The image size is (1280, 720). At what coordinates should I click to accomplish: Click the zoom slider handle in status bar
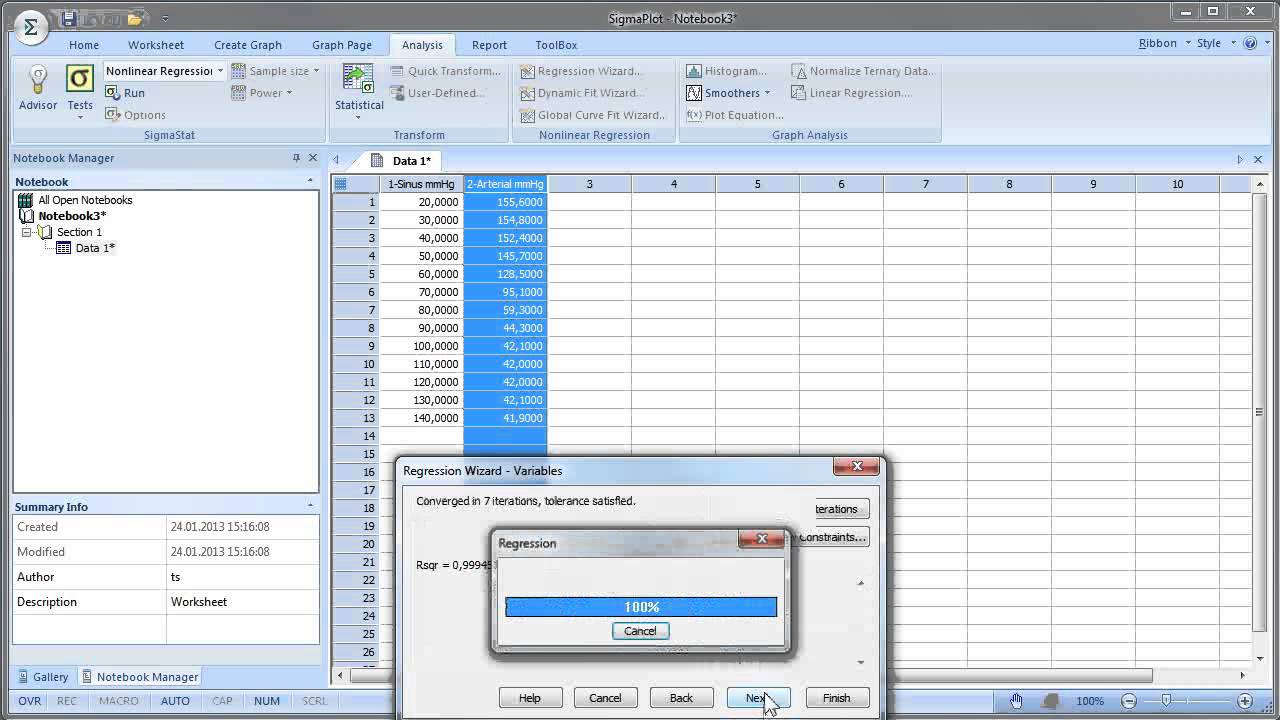pos(1166,701)
